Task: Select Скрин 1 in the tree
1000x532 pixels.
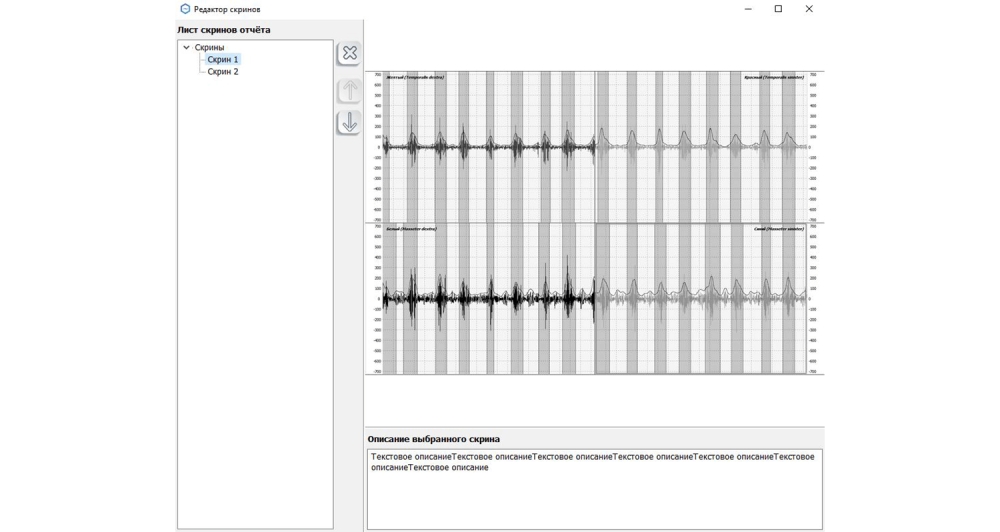Action: [x=222, y=60]
